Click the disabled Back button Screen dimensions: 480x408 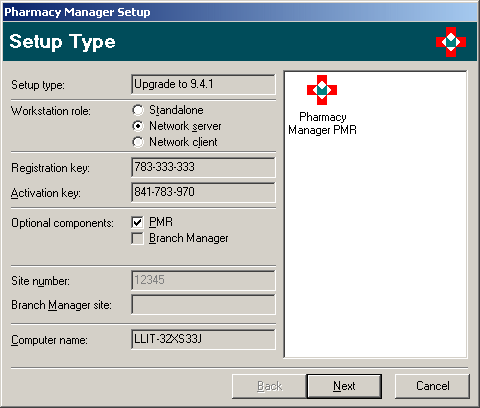269,386
